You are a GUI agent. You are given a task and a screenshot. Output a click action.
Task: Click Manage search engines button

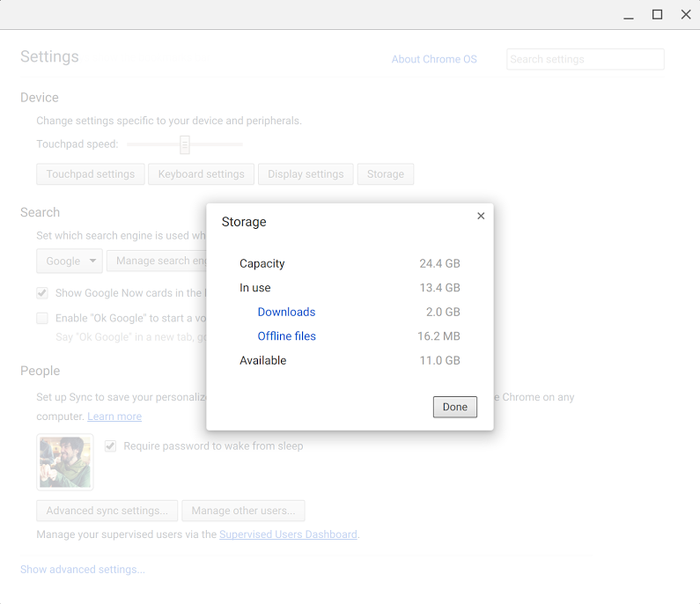(x=157, y=261)
